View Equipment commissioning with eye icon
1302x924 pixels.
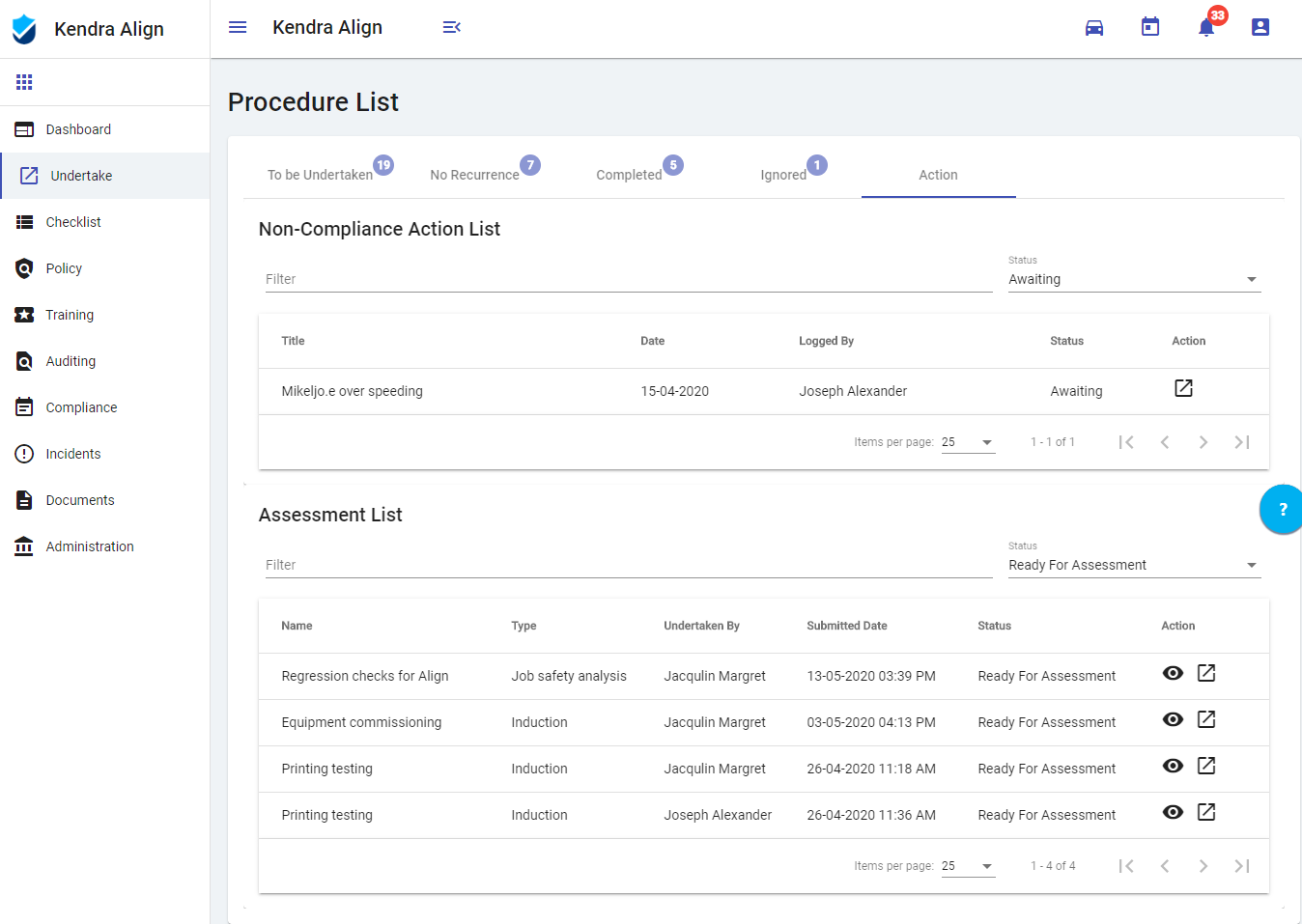coord(1173,719)
